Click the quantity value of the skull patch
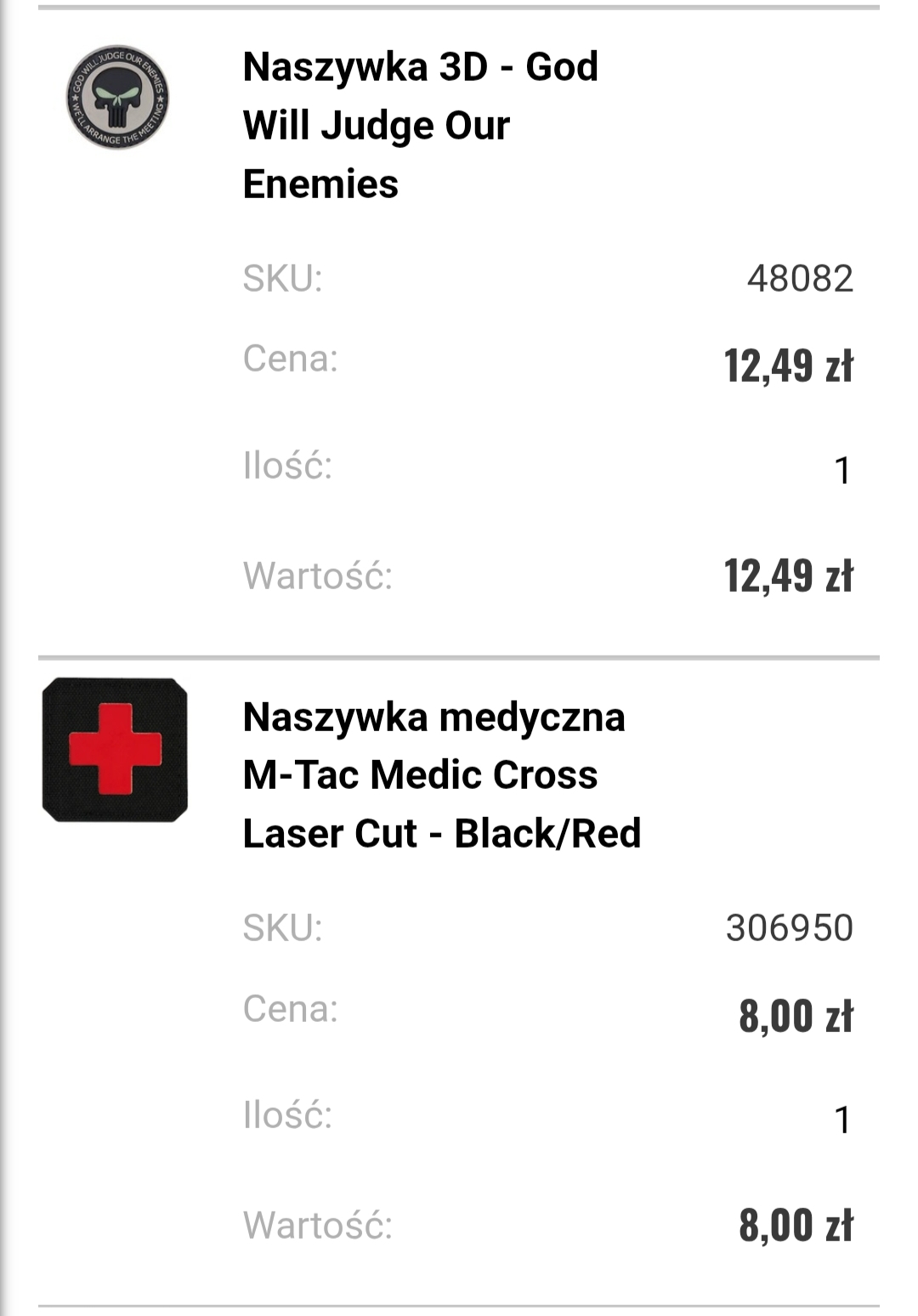918x1316 pixels. (x=842, y=470)
